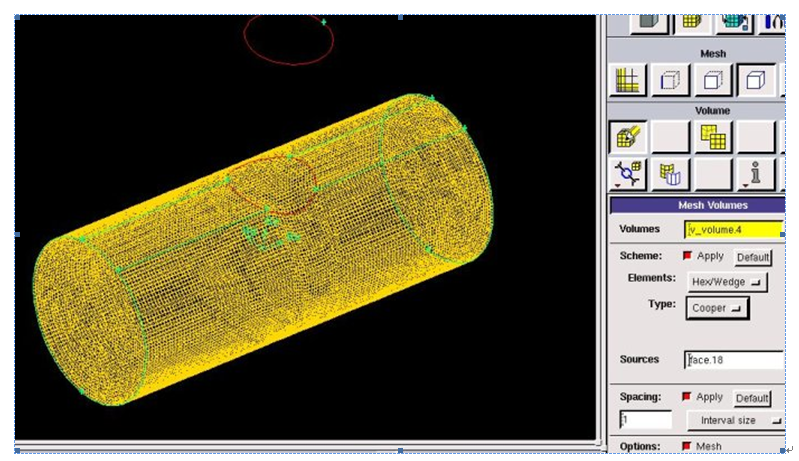Click the Smooth Volume Meshes stacked-grid icon
Image resolution: width=799 pixels, height=461 pixels.
click(713, 136)
